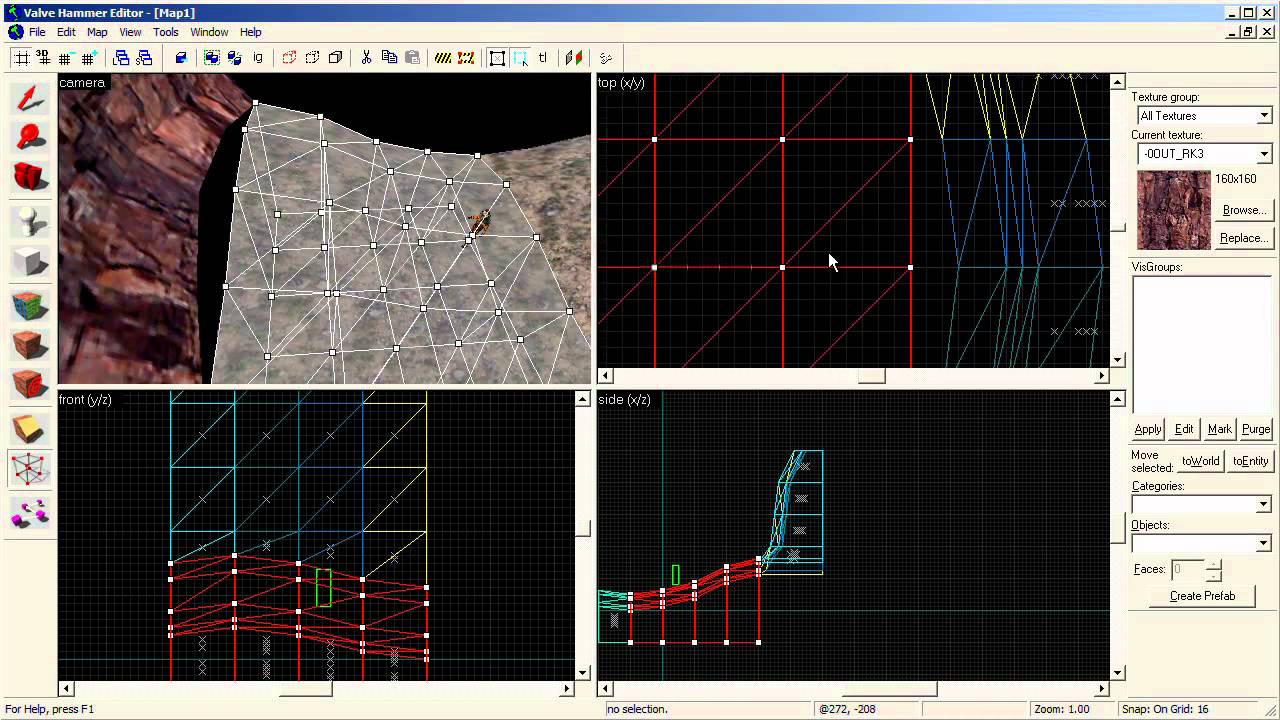Toggle select-by-handles mode
This screenshot has height=720, width=1280.
497,58
